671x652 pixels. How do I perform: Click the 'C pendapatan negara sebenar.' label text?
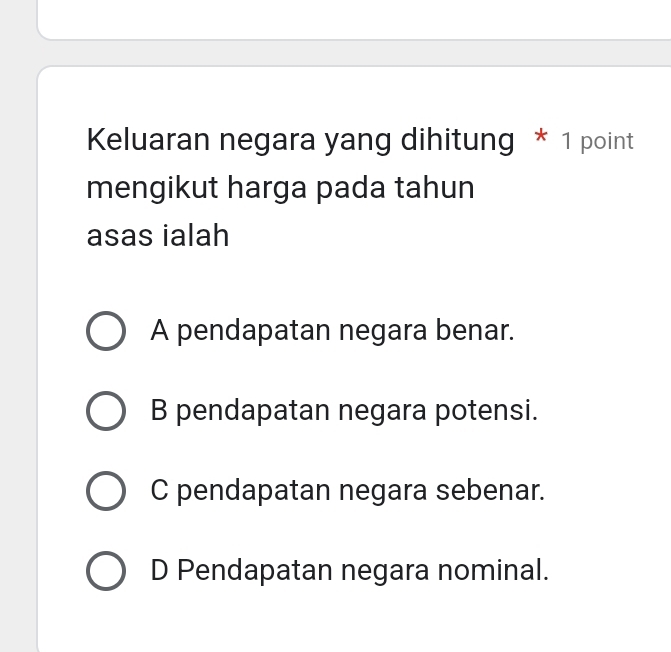pyautogui.click(x=348, y=491)
